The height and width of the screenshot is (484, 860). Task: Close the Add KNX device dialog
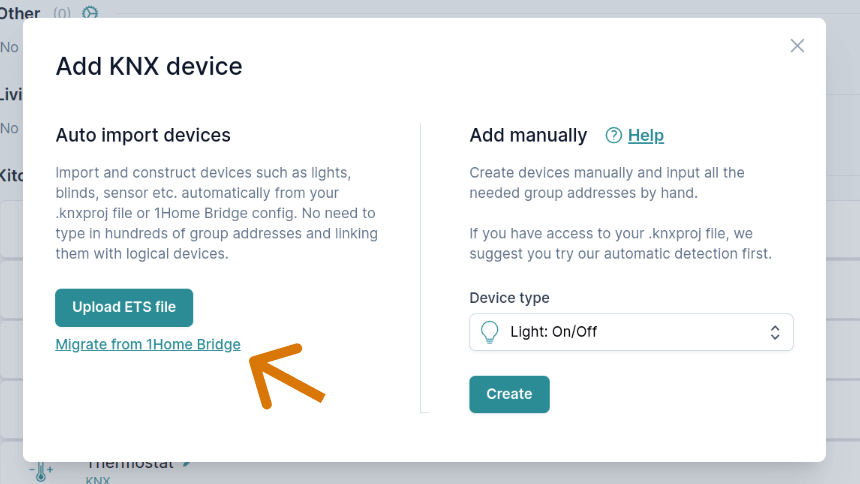(797, 46)
